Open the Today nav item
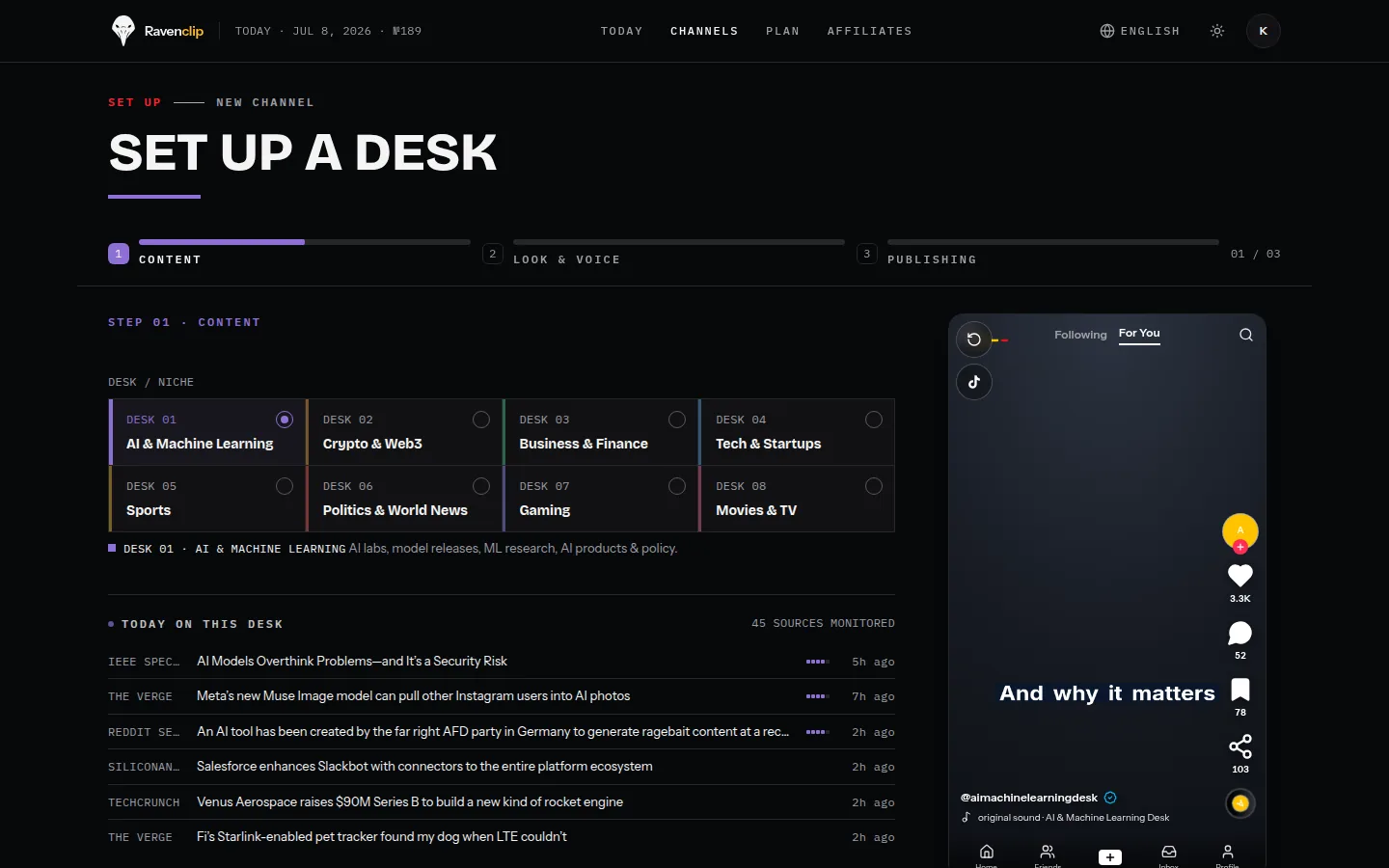This screenshot has width=1389, height=868. tap(621, 31)
